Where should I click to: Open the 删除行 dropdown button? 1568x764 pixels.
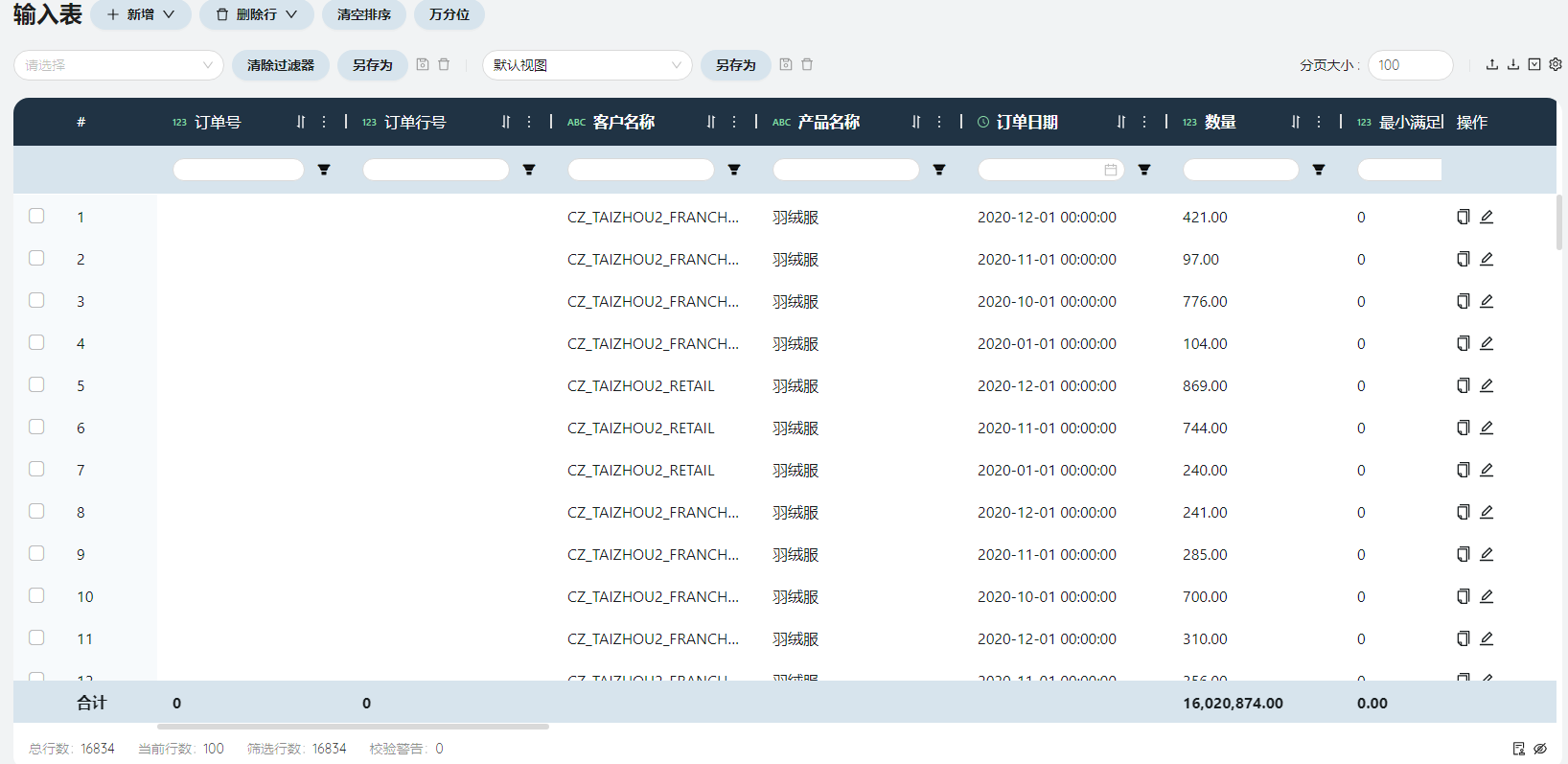[x=256, y=14]
